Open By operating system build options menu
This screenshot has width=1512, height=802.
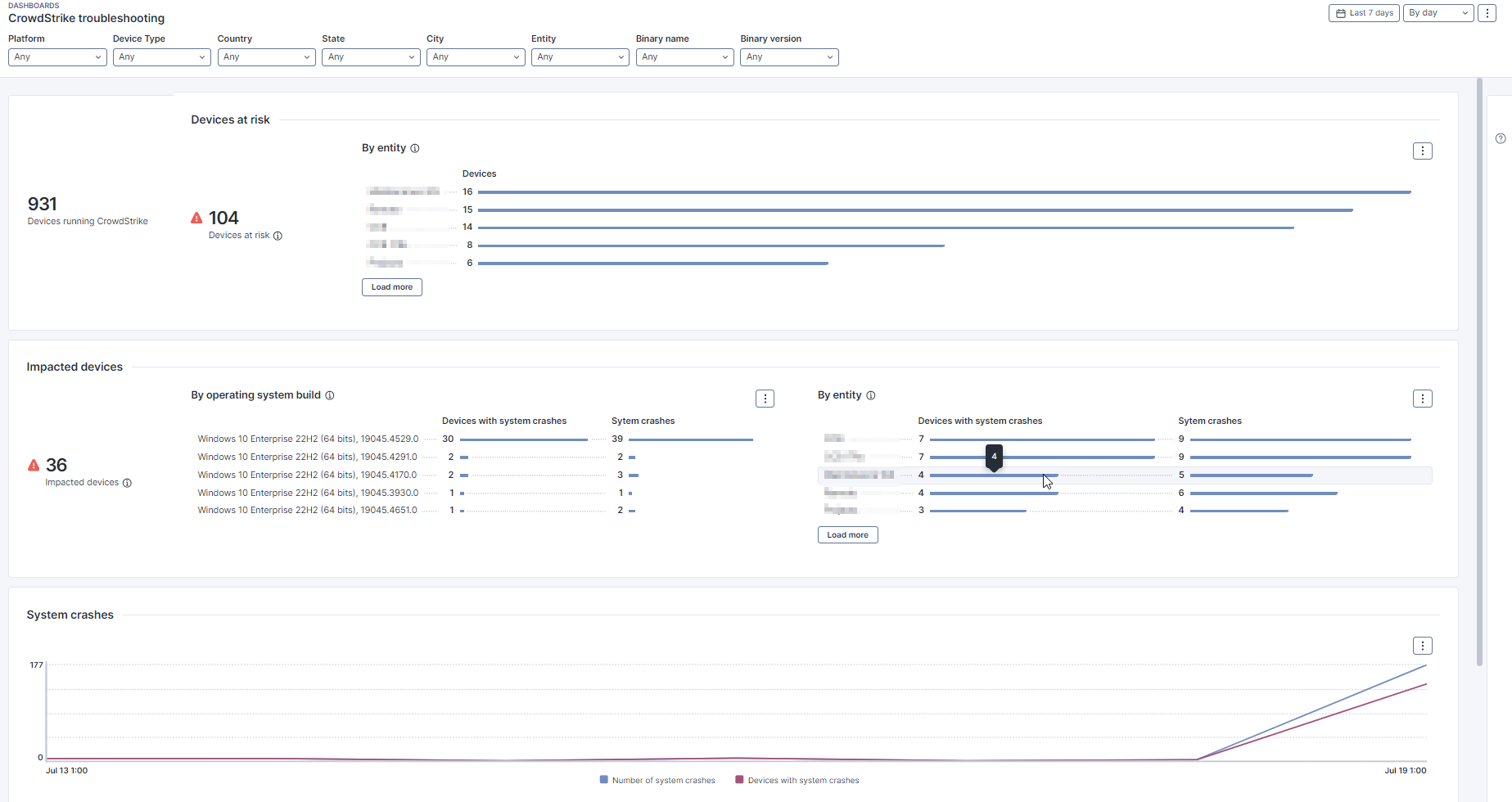[765, 399]
